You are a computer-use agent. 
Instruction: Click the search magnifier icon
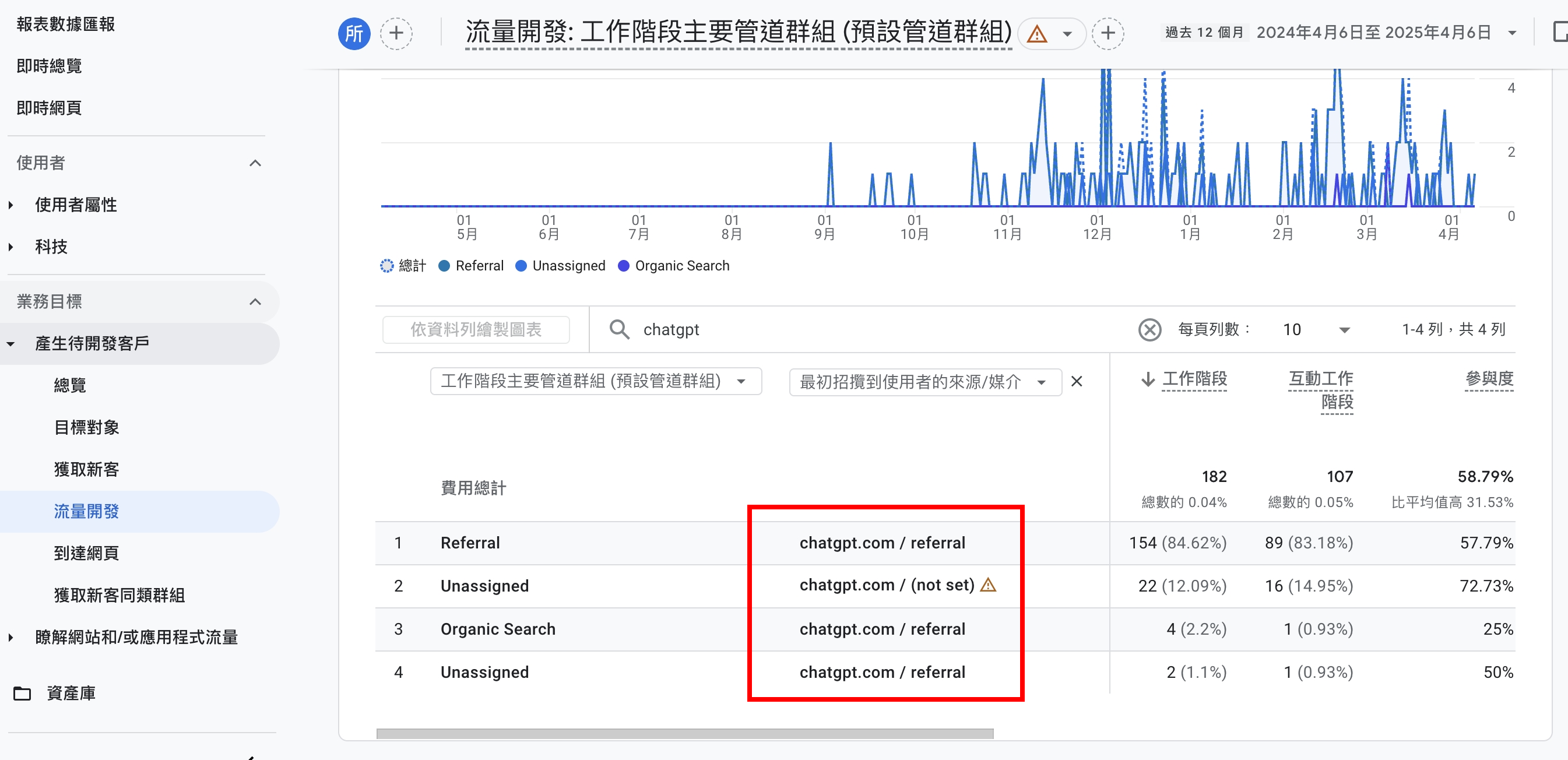click(620, 329)
